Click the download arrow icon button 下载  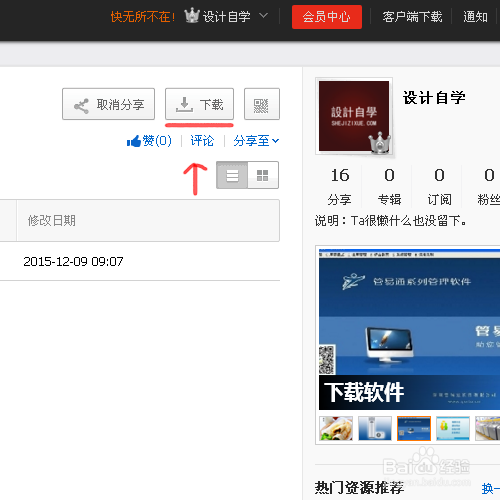pos(199,104)
